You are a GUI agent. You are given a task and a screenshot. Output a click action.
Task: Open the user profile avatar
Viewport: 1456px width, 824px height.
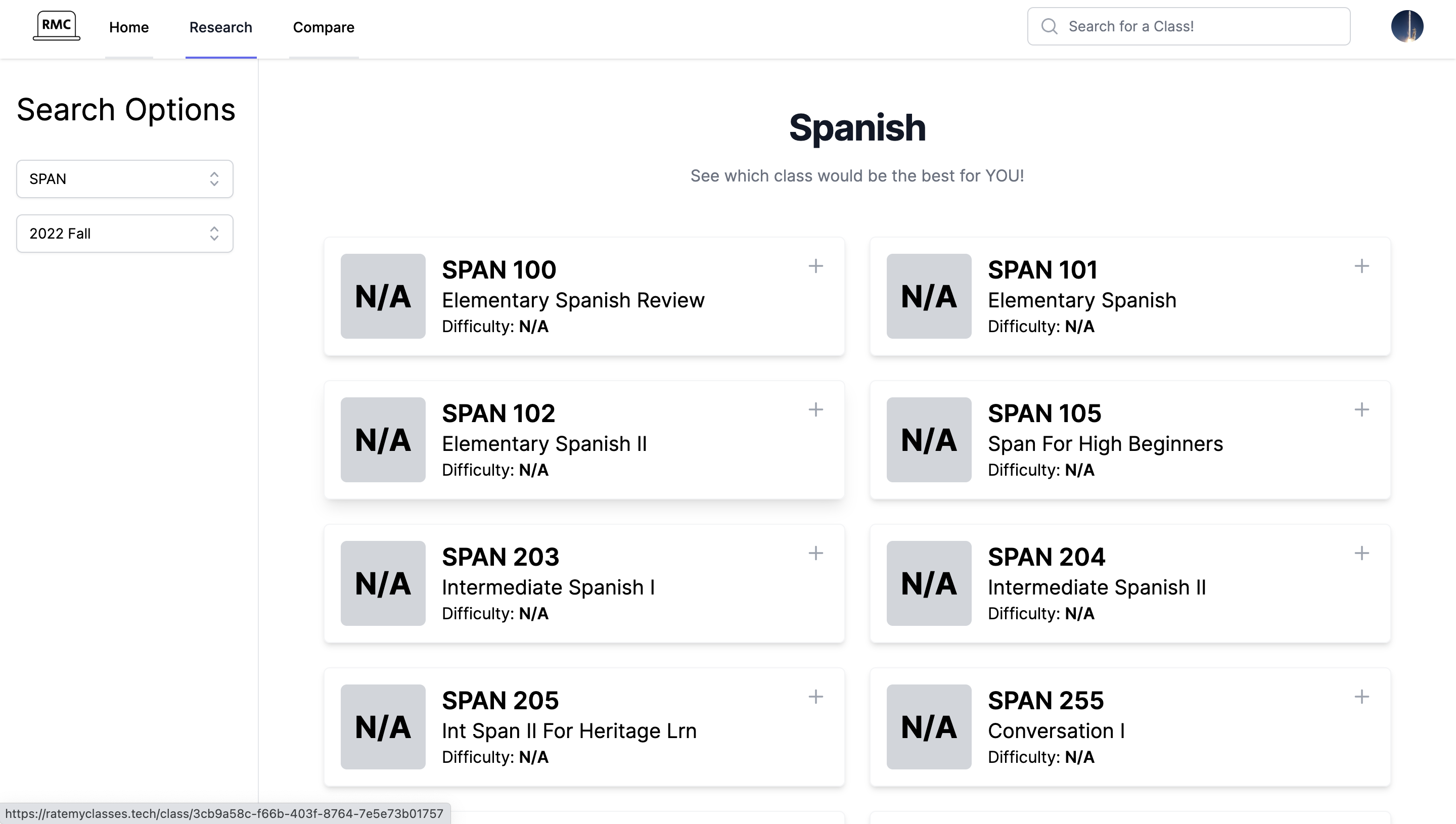(1407, 27)
